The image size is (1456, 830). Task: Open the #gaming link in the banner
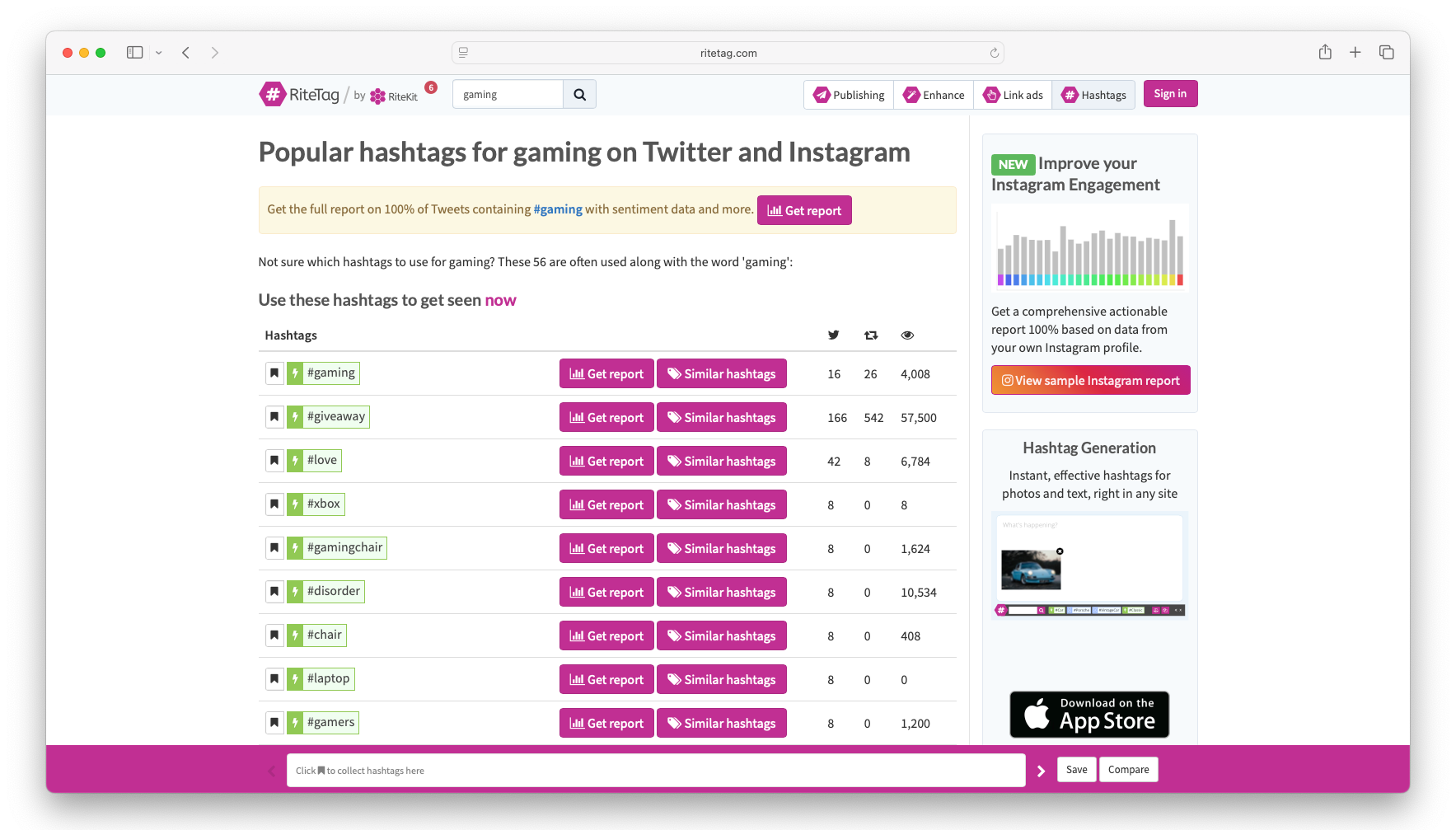(558, 209)
